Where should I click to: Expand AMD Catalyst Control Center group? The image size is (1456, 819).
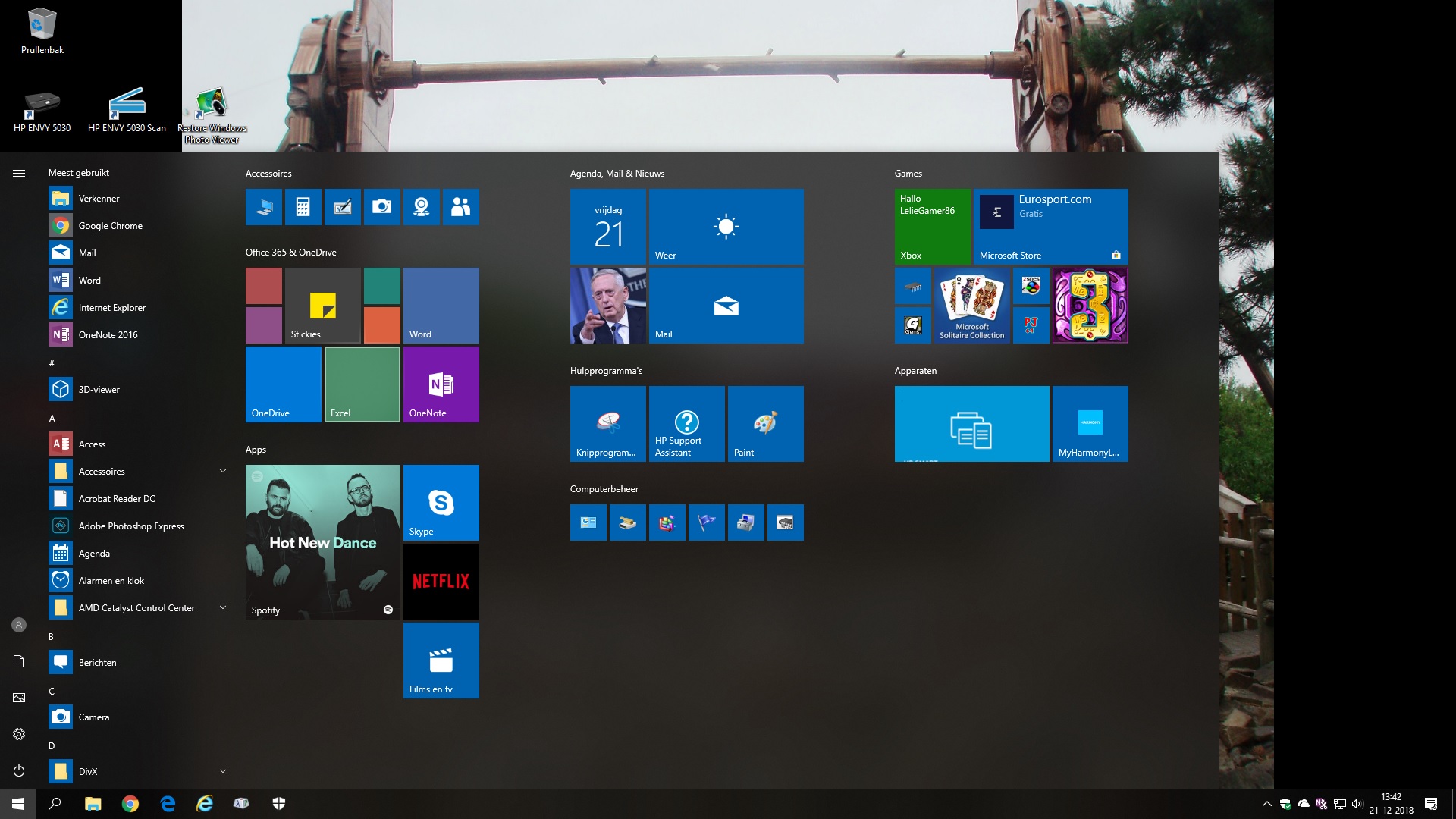tap(222, 607)
